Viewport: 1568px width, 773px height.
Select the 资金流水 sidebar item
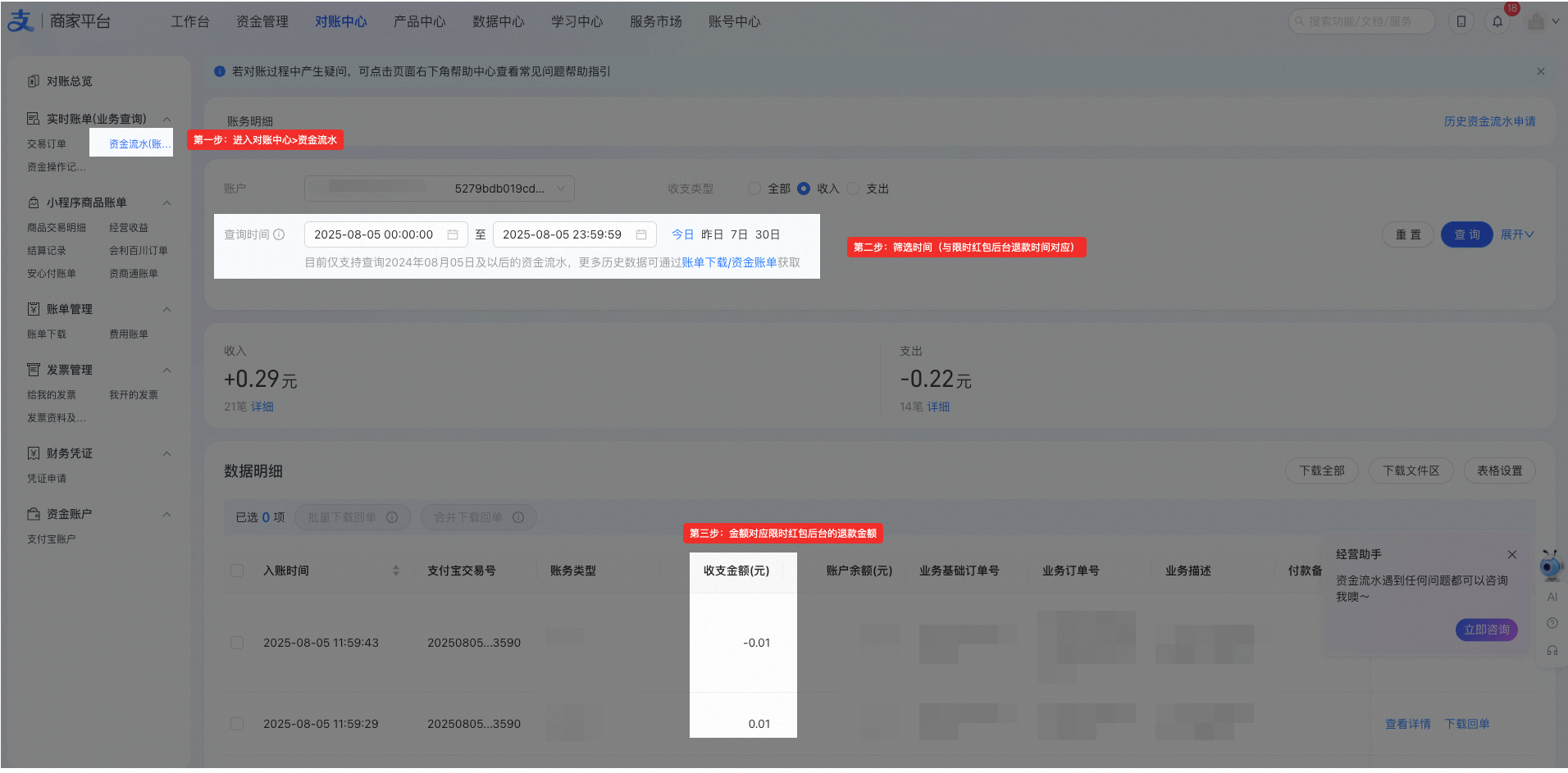140,143
